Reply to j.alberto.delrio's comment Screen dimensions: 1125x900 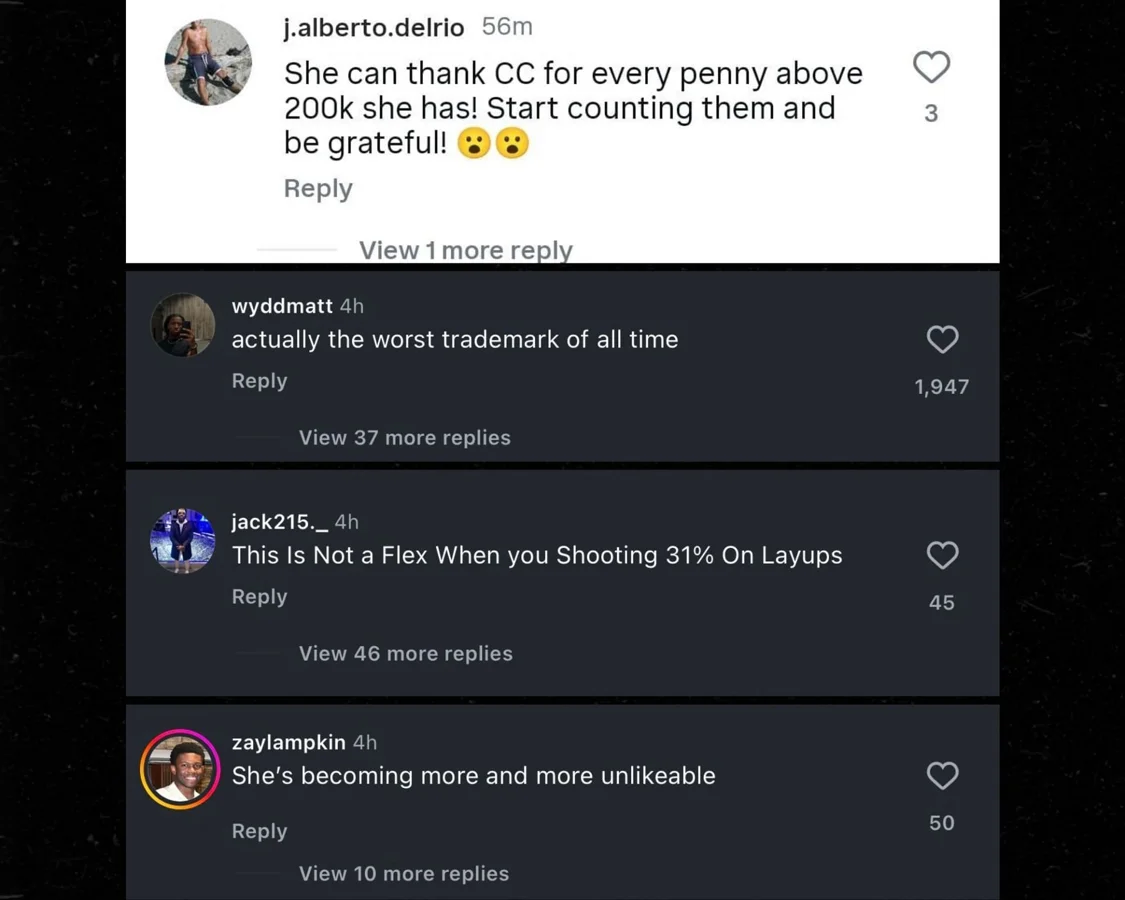coord(318,189)
